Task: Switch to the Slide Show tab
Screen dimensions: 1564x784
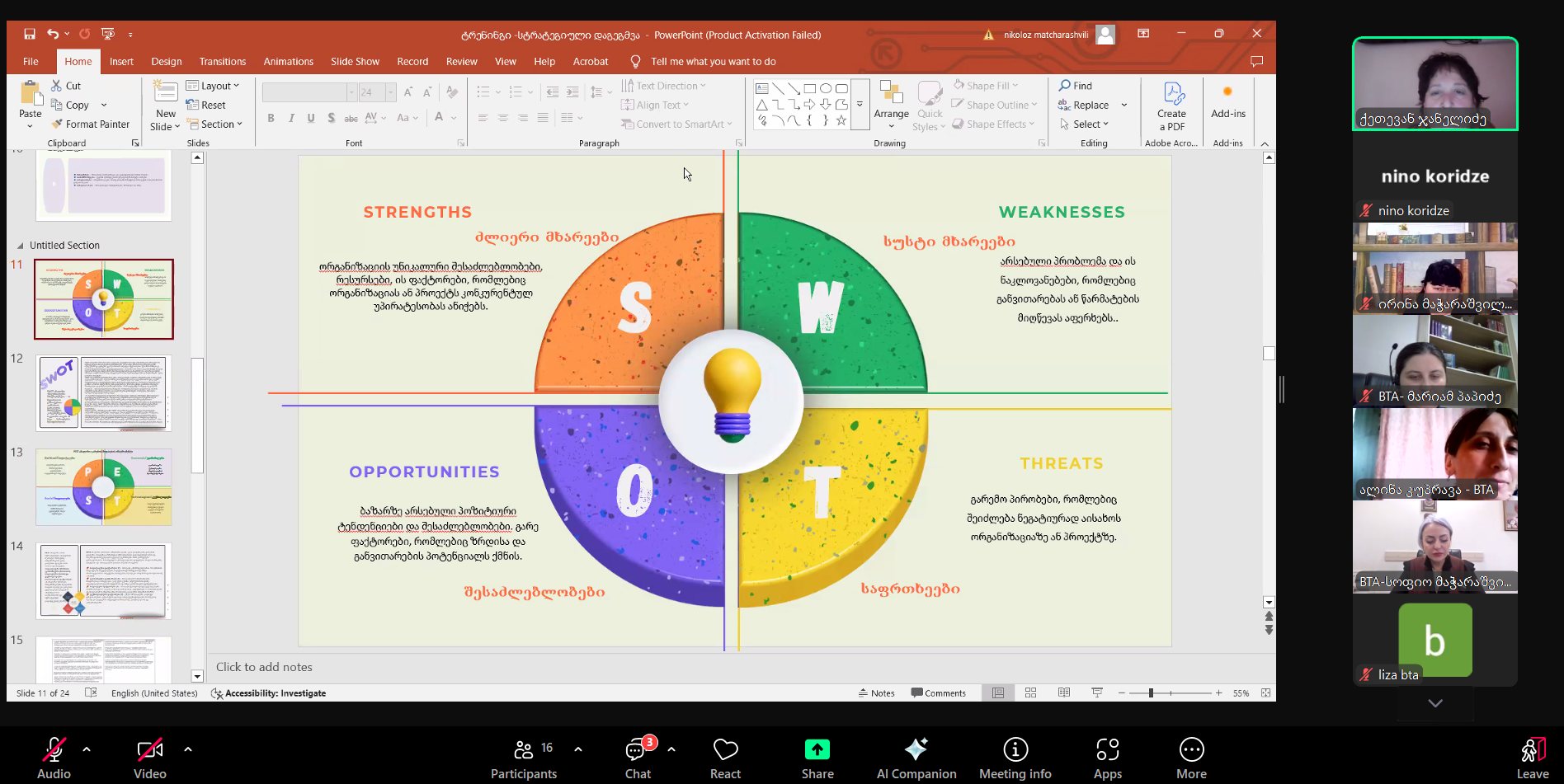Action: point(355,62)
